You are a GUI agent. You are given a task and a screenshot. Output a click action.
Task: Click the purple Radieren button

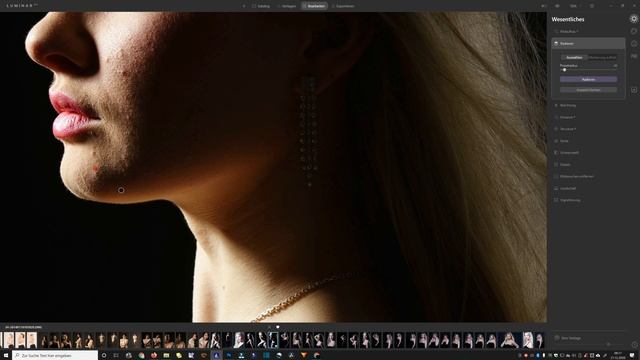(x=588, y=80)
